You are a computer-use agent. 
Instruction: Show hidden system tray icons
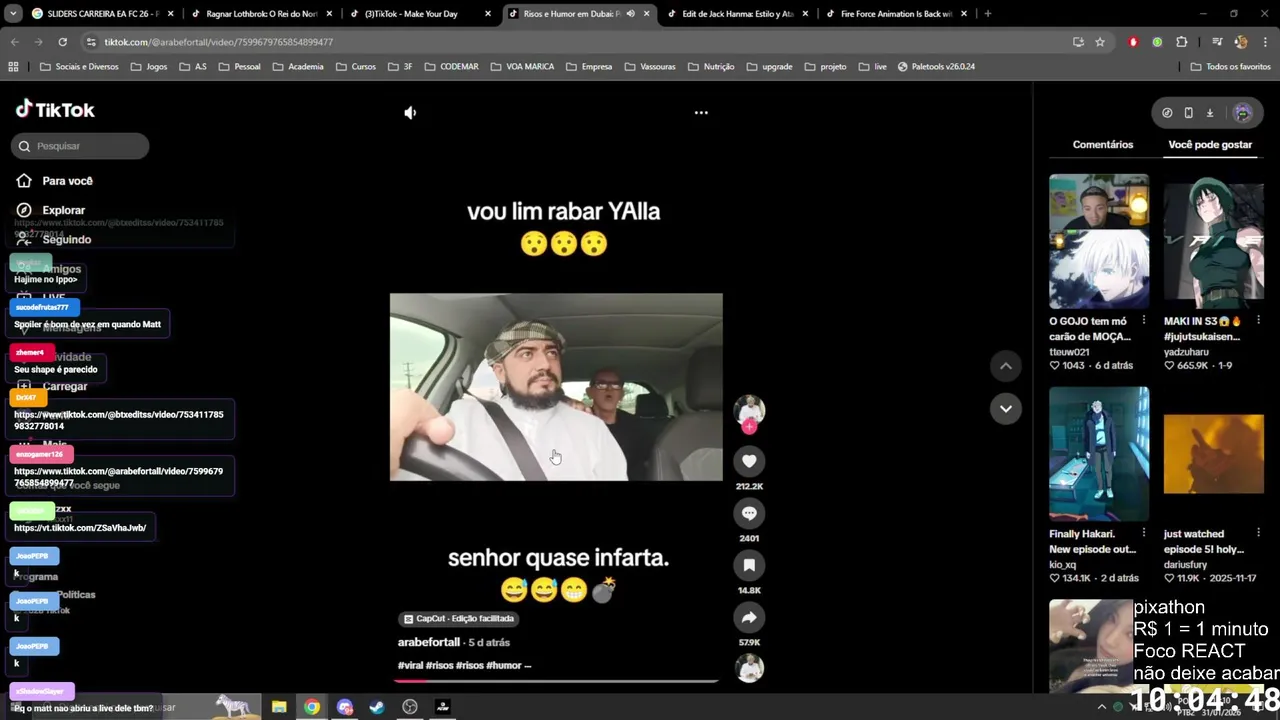(1102, 707)
